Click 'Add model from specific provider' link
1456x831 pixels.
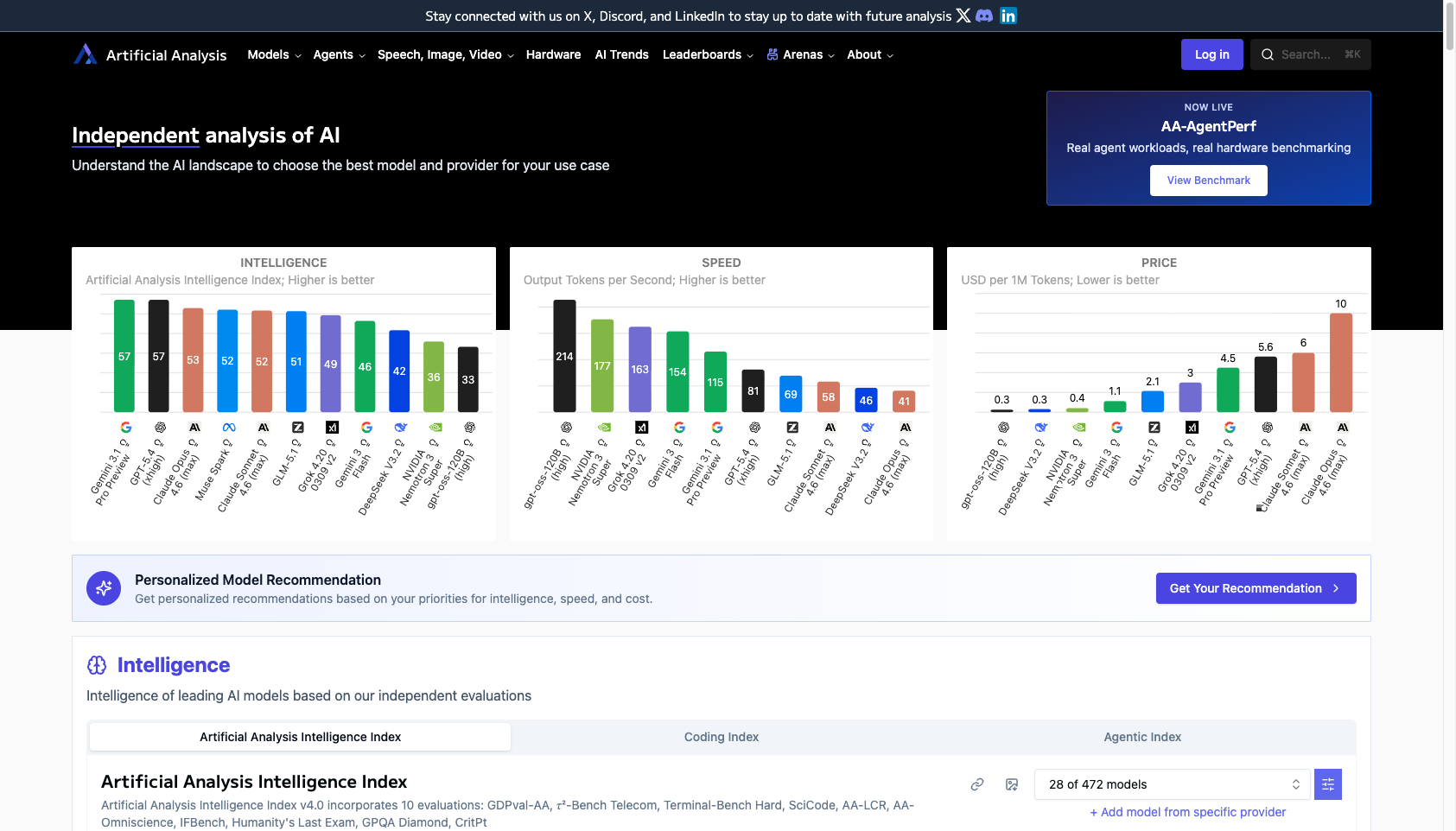click(x=1187, y=812)
